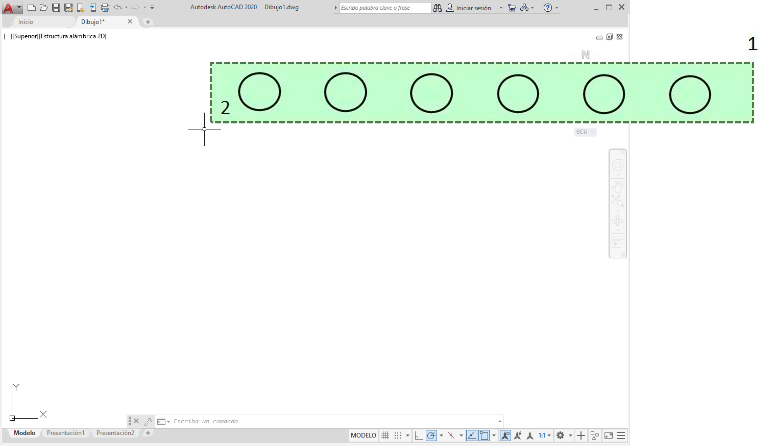Close the drawing viewport window
This screenshot has width=759, height=446.
[x=620, y=37]
